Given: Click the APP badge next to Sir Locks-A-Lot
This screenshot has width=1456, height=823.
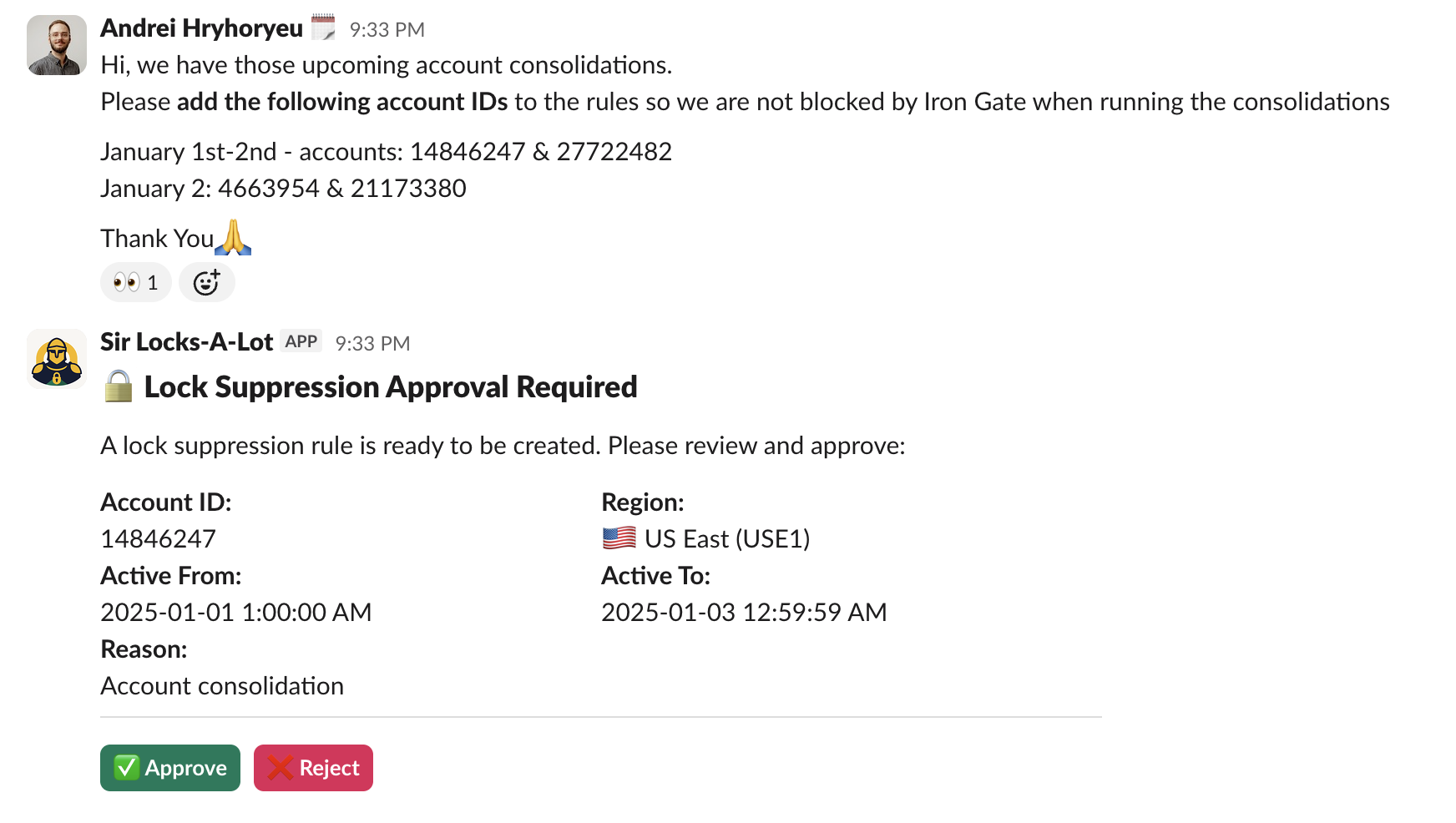Looking at the screenshot, I should point(301,341).
